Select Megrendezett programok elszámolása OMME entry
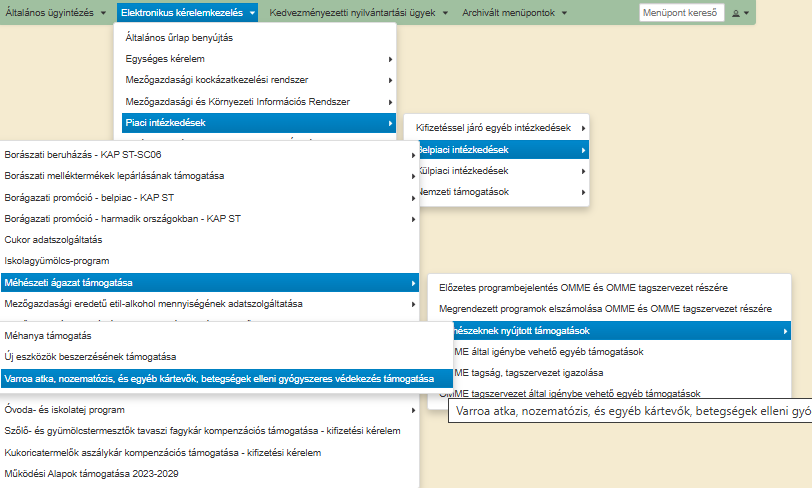The height and width of the screenshot is (488, 812). point(605,309)
